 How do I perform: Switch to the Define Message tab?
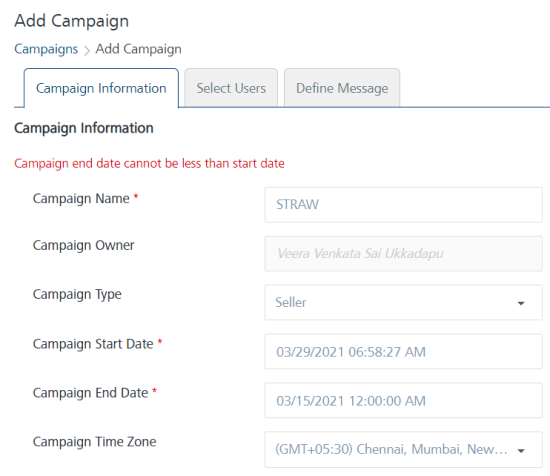tap(342, 88)
